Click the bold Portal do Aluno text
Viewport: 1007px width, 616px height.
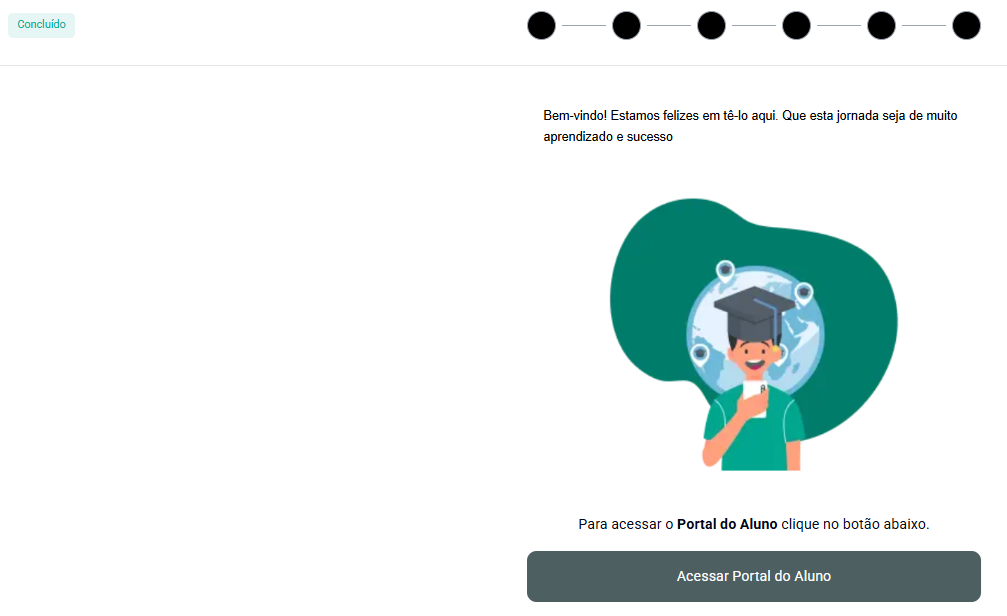click(727, 524)
